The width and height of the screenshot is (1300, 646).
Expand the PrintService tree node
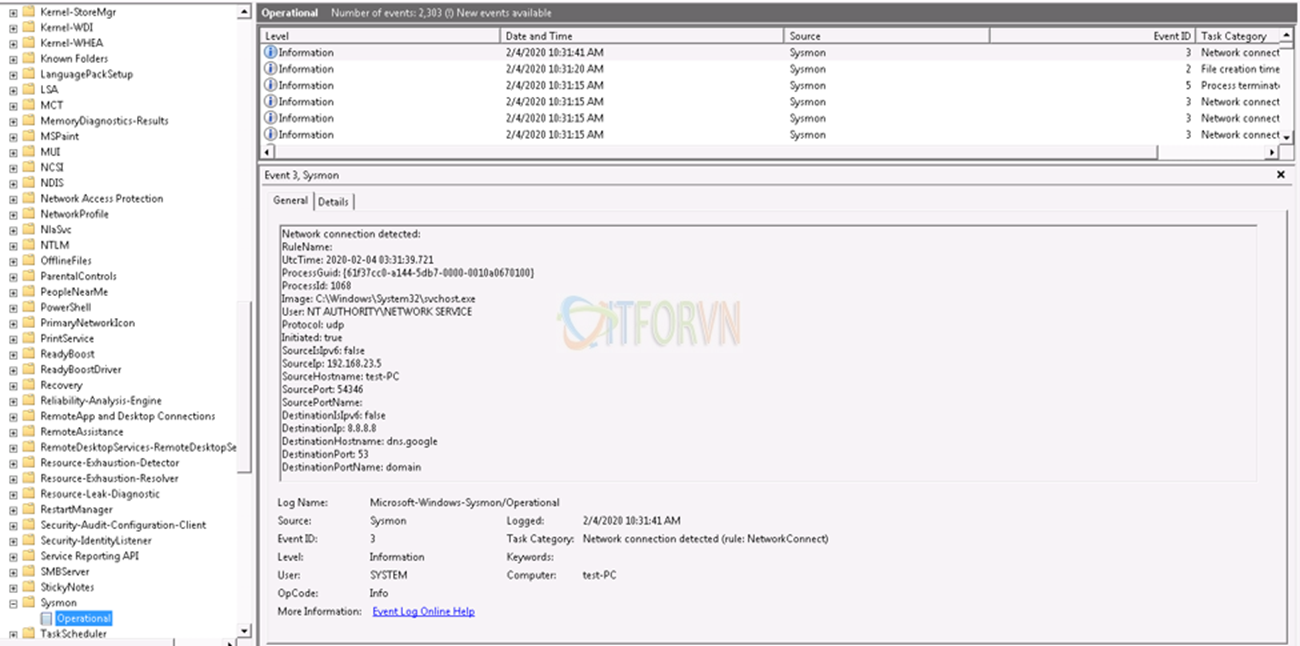[x=13, y=339]
